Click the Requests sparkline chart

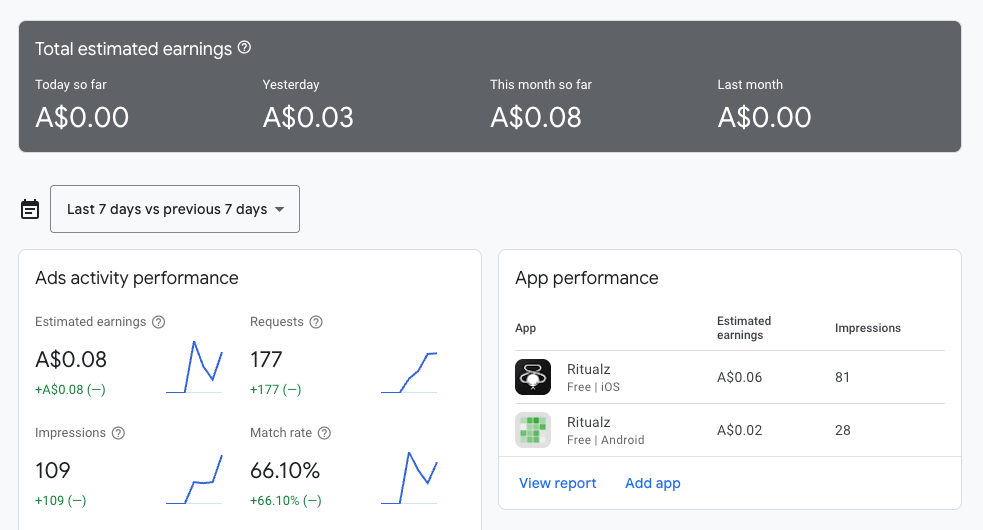(x=409, y=373)
